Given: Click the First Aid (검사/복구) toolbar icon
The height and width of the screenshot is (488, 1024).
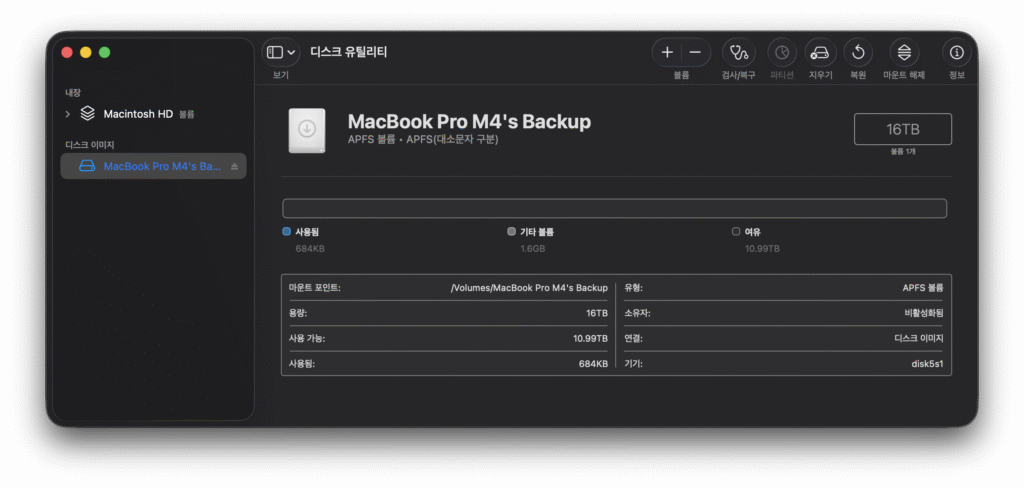Looking at the screenshot, I should coord(738,52).
